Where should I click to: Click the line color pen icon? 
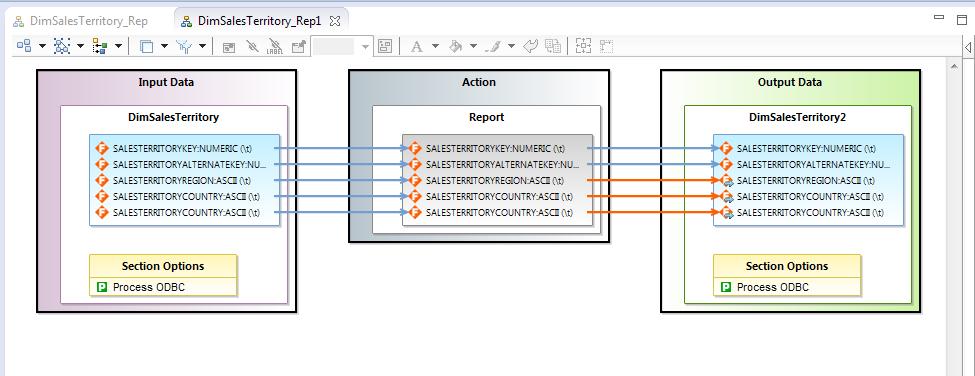pyautogui.click(x=492, y=47)
